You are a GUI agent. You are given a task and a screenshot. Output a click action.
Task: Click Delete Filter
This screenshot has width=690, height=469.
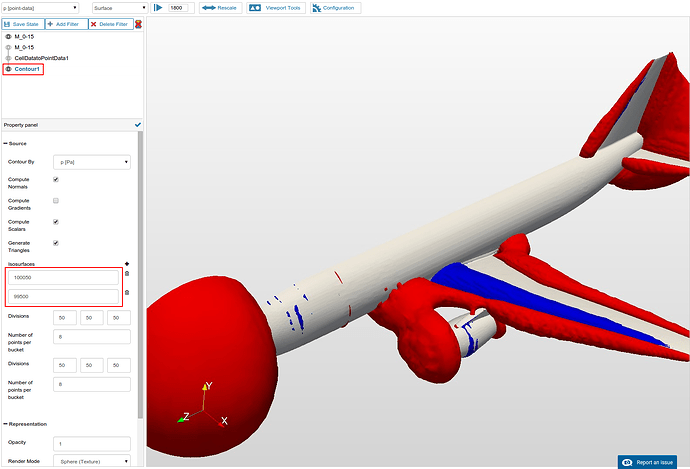(x=111, y=24)
